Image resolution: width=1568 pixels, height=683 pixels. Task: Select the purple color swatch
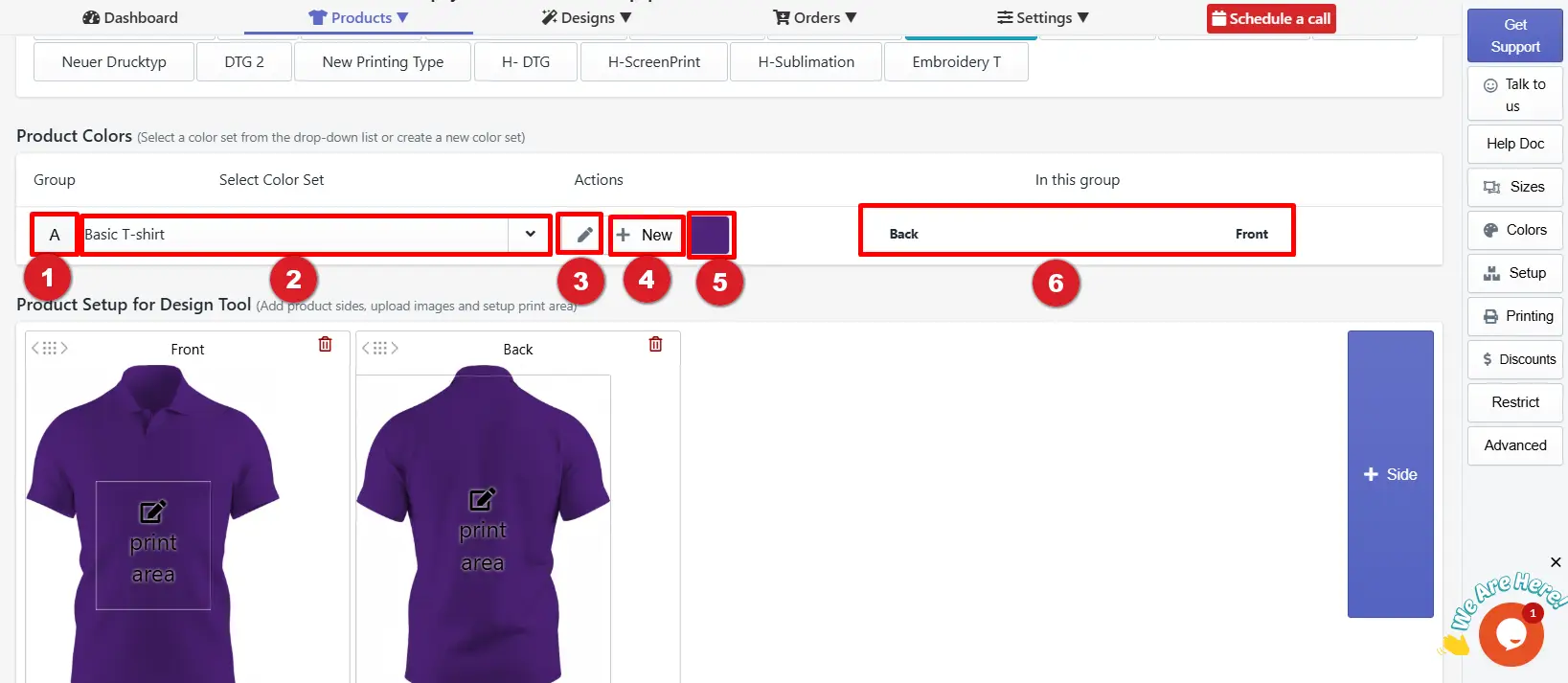(x=710, y=235)
